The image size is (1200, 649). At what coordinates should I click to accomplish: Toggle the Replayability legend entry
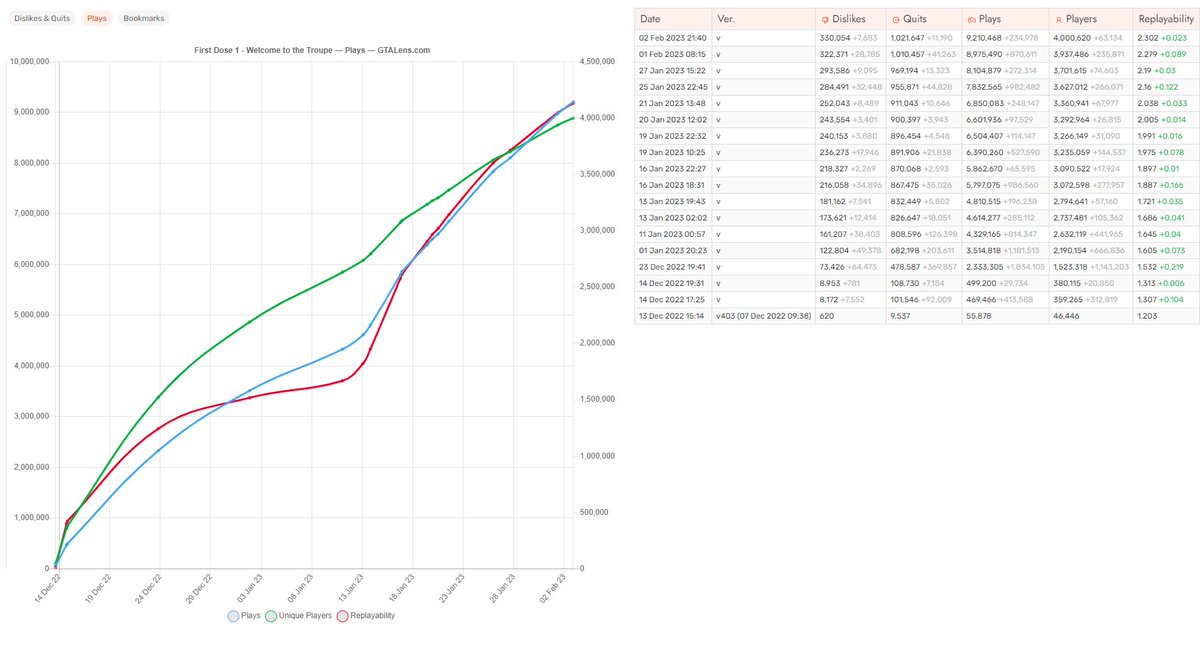point(366,615)
